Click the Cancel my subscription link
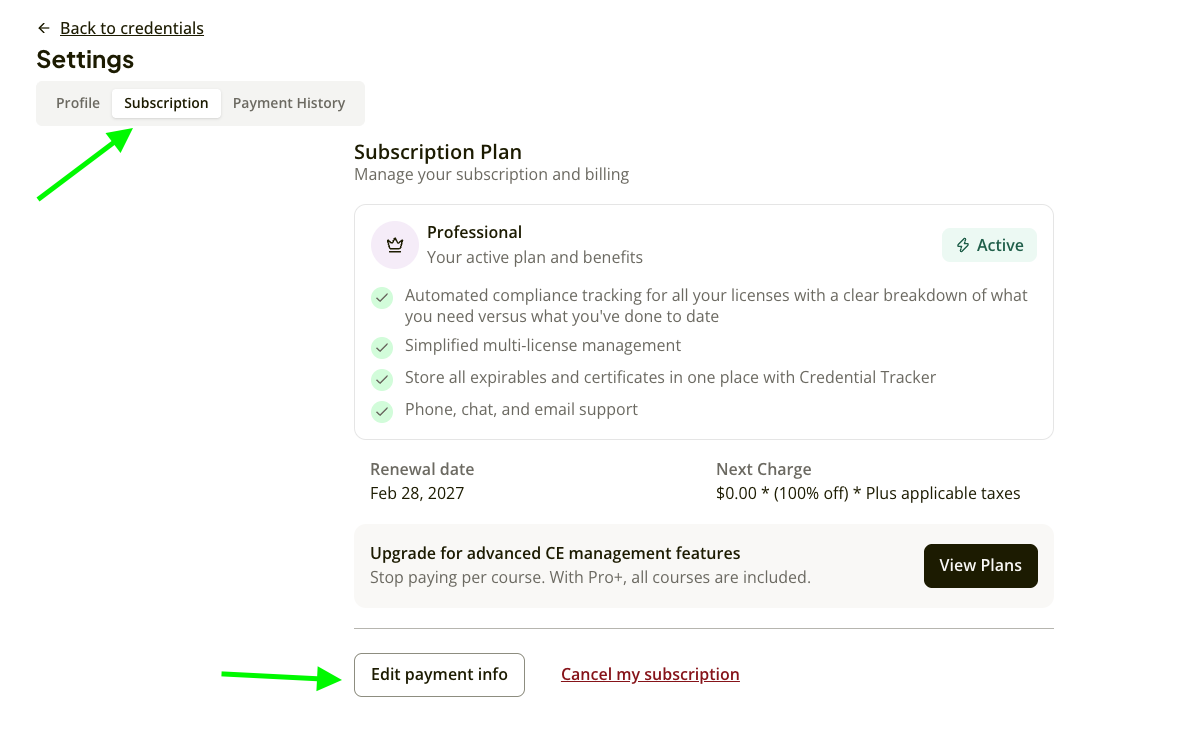This screenshot has width=1197, height=741. tap(650, 675)
